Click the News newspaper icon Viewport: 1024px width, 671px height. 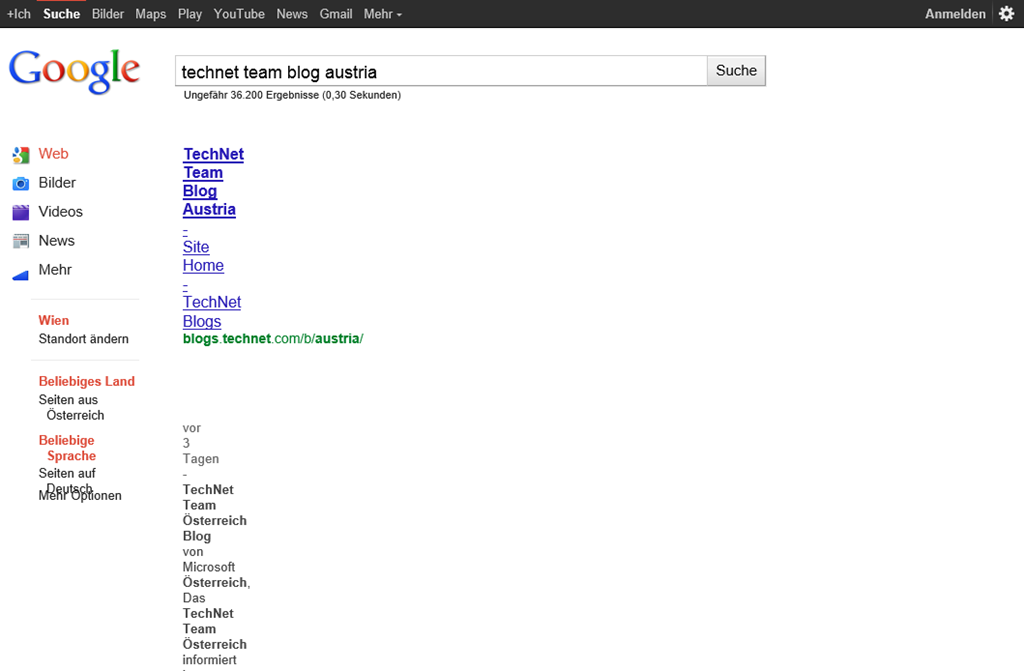[x=21, y=241]
